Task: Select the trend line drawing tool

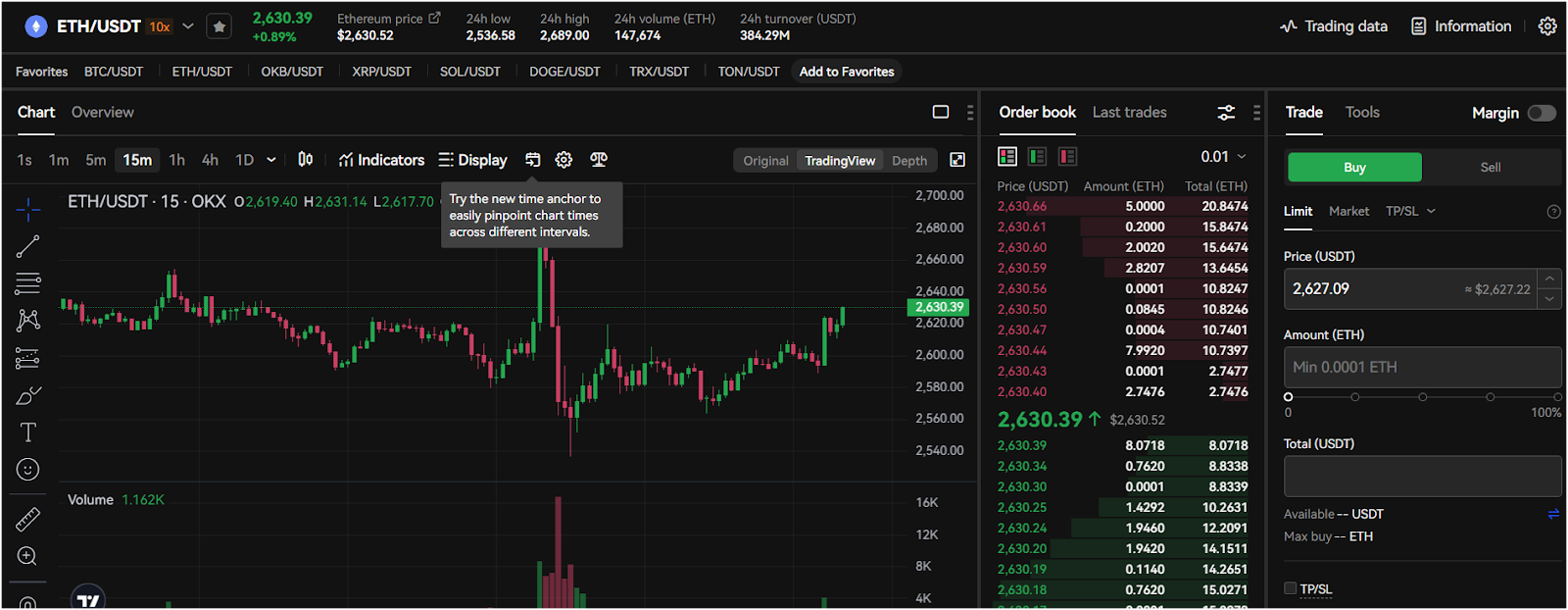Action: [x=28, y=246]
